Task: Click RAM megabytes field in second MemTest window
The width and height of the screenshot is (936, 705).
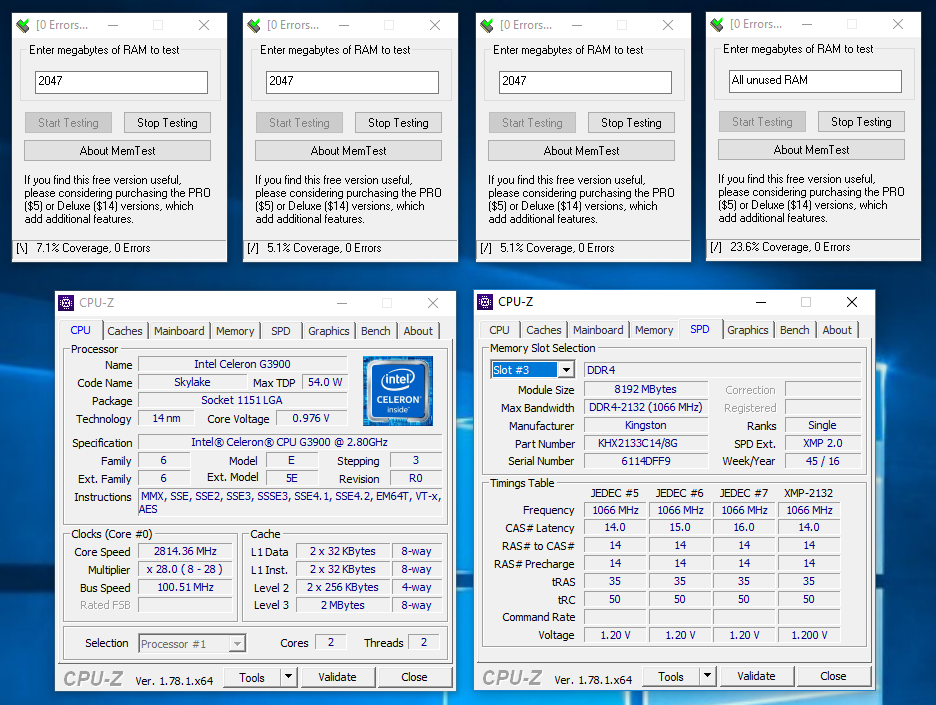Action: point(352,82)
